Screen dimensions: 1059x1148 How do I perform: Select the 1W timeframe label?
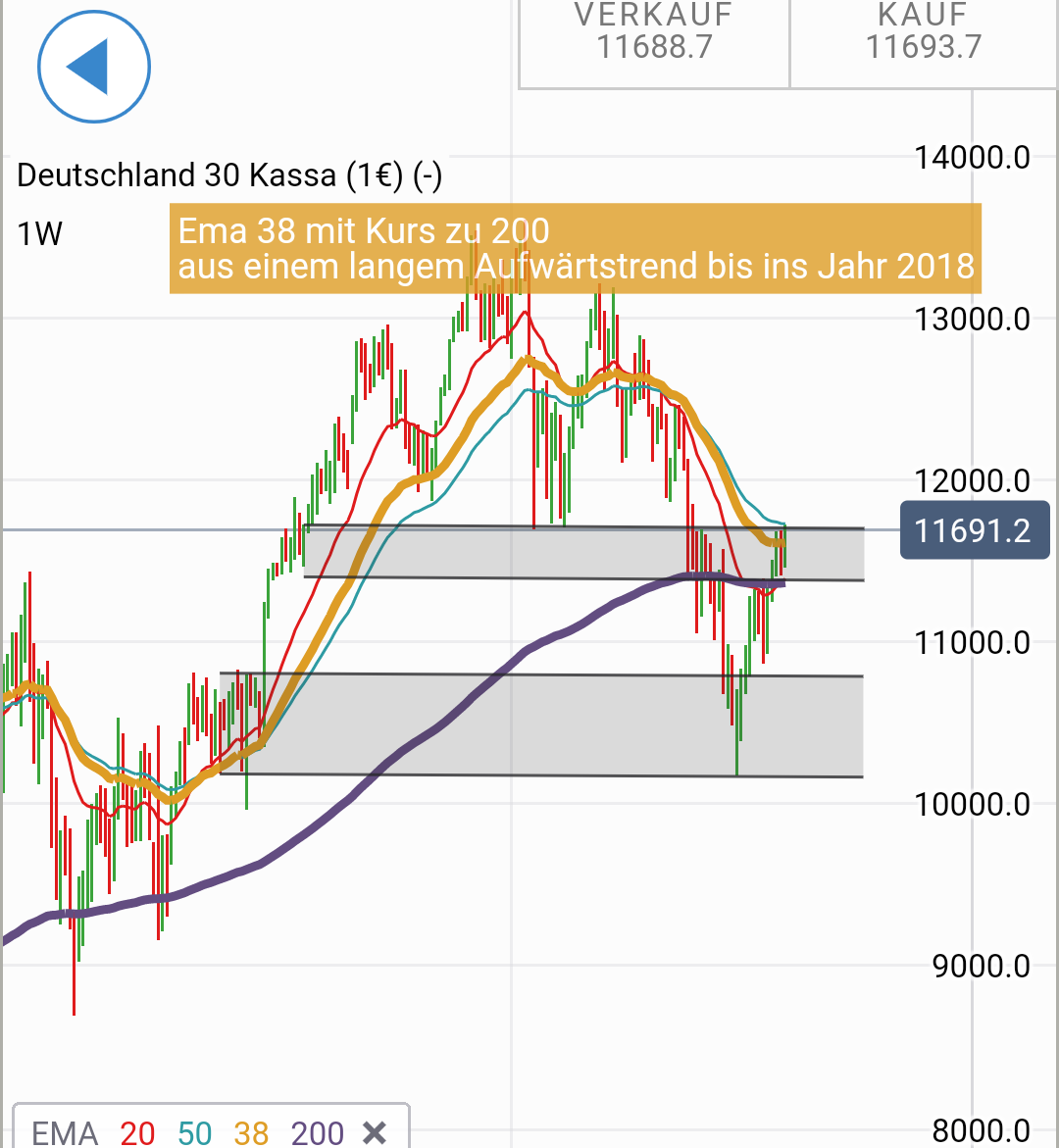[39, 234]
